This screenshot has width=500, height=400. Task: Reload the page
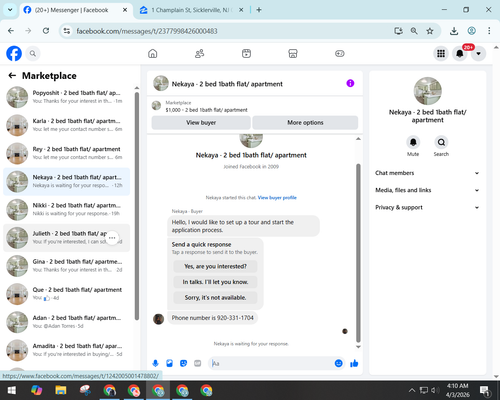click(46, 31)
